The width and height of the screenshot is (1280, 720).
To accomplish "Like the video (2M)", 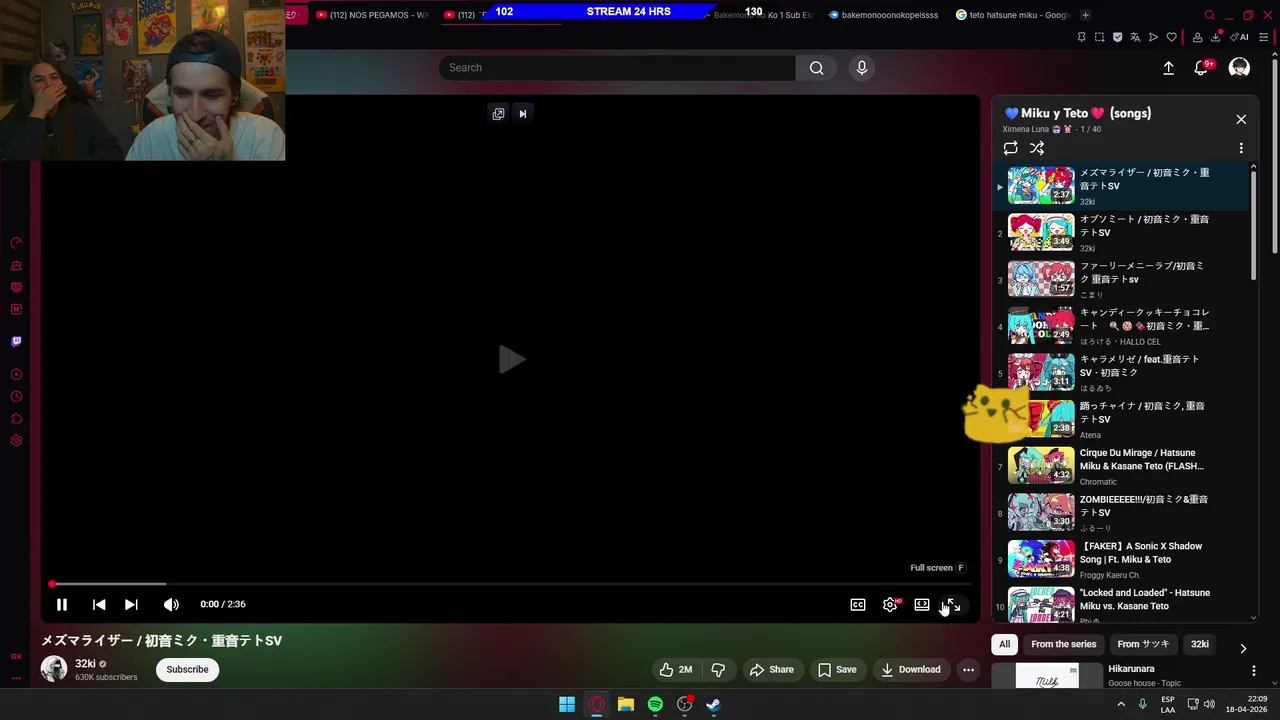I will pyautogui.click(x=675, y=669).
